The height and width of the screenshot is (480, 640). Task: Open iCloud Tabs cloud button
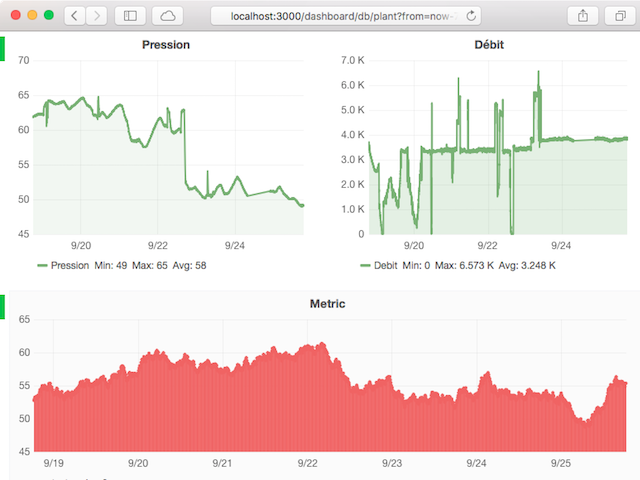pyautogui.click(x=168, y=16)
